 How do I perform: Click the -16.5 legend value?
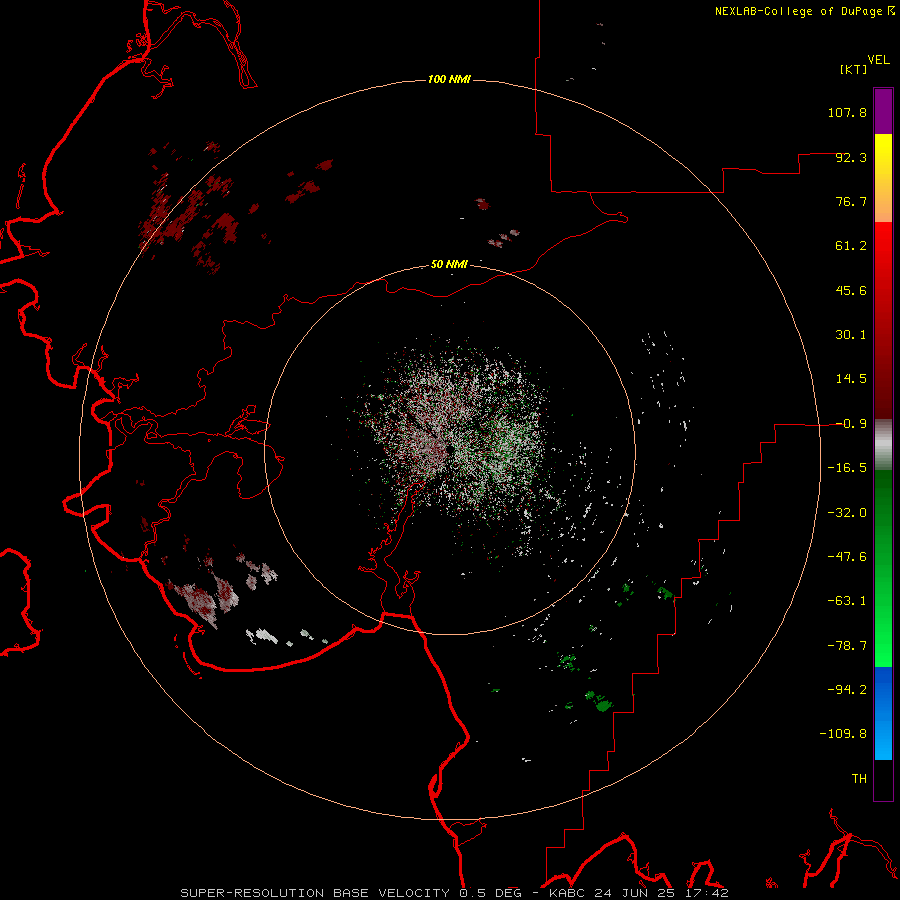tap(847, 468)
